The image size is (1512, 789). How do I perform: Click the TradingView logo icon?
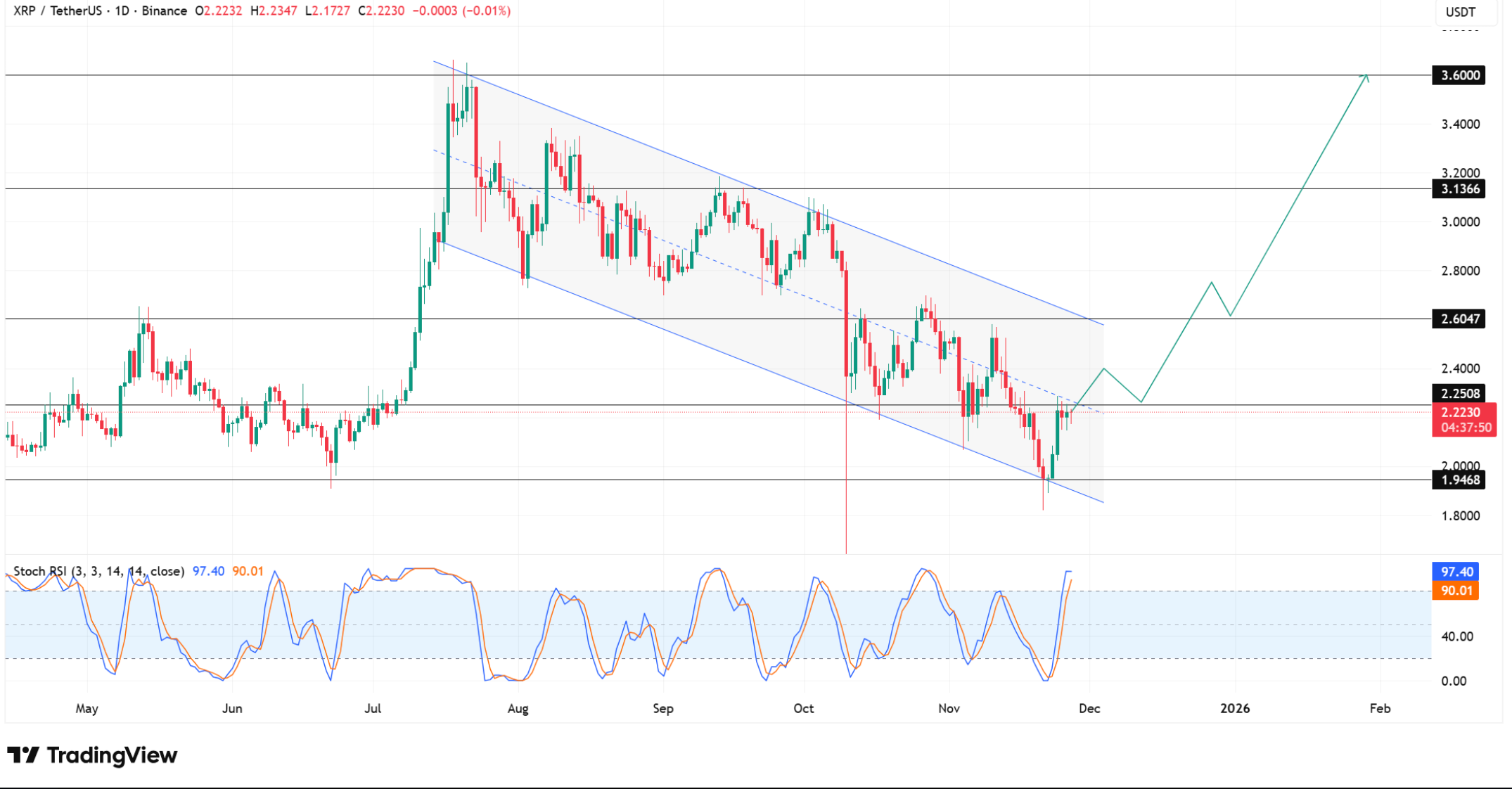[x=23, y=755]
